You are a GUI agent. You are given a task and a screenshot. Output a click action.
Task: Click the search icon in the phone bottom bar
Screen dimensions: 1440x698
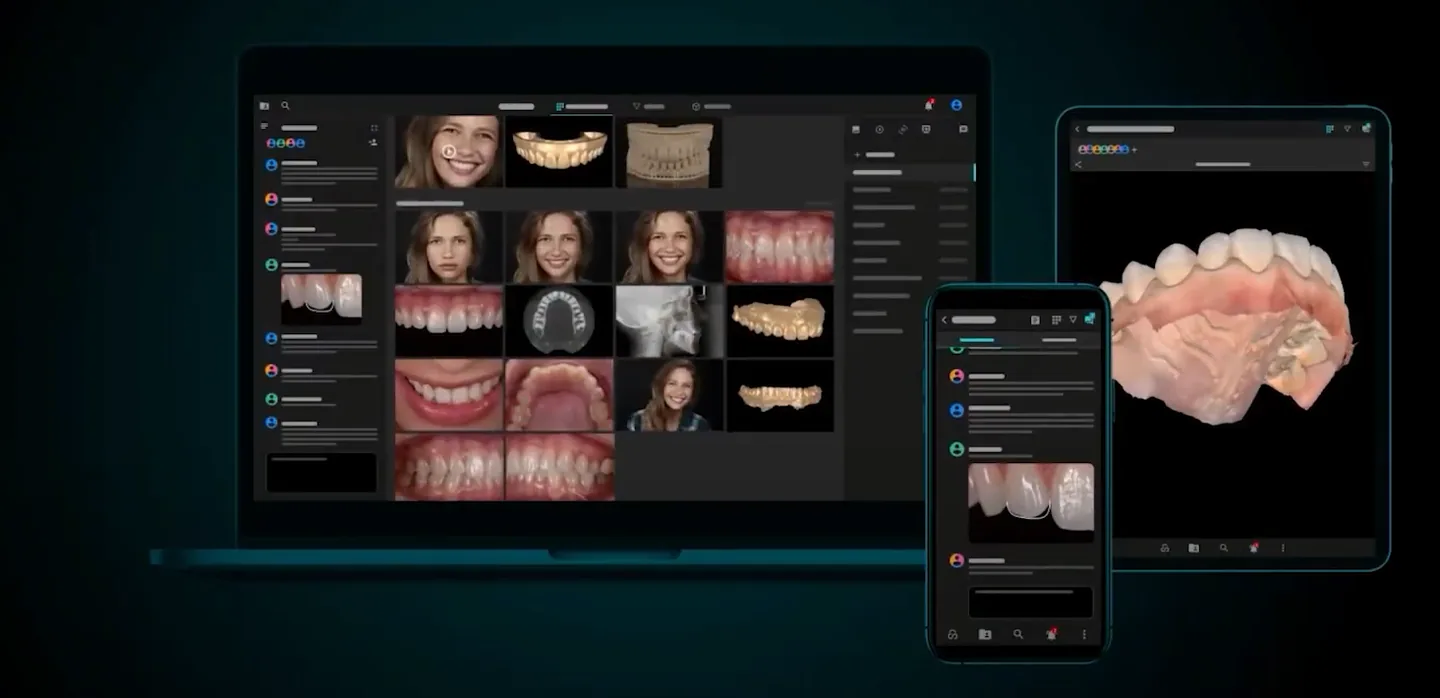(x=1018, y=634)
